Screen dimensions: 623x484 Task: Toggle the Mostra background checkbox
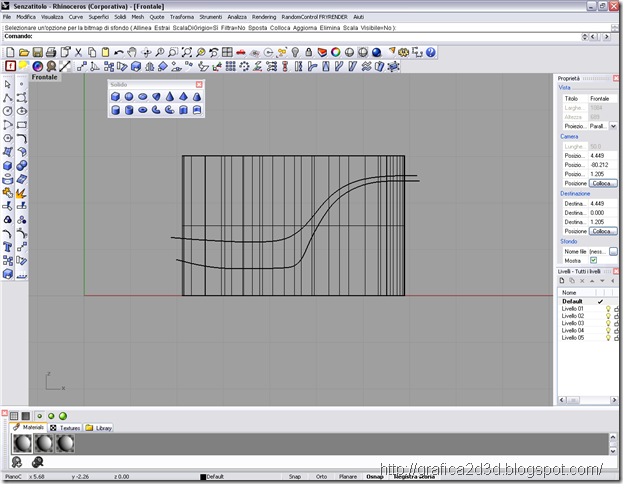[x=593, y=261]
